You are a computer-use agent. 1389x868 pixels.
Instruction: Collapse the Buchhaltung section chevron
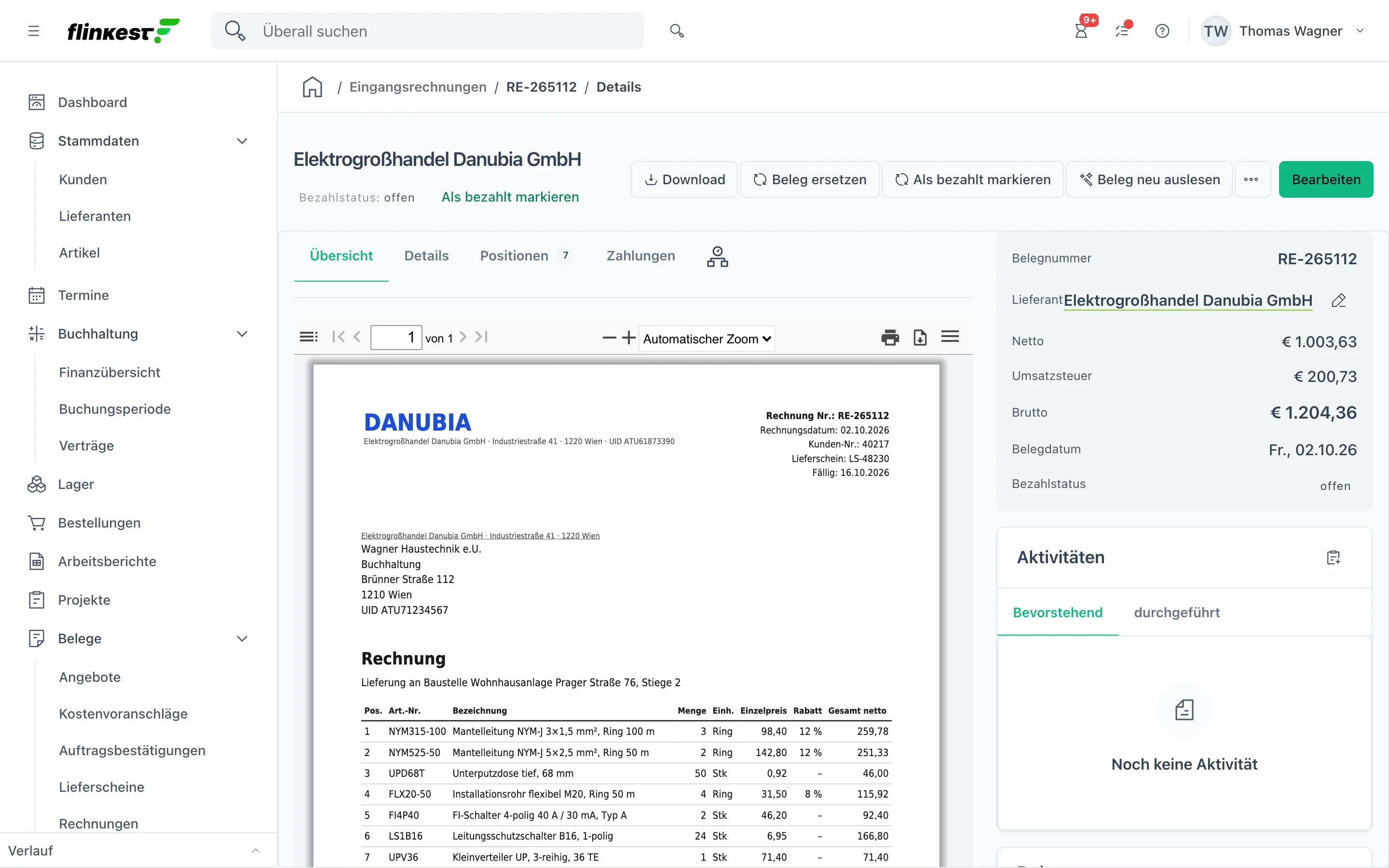(242, 334)
